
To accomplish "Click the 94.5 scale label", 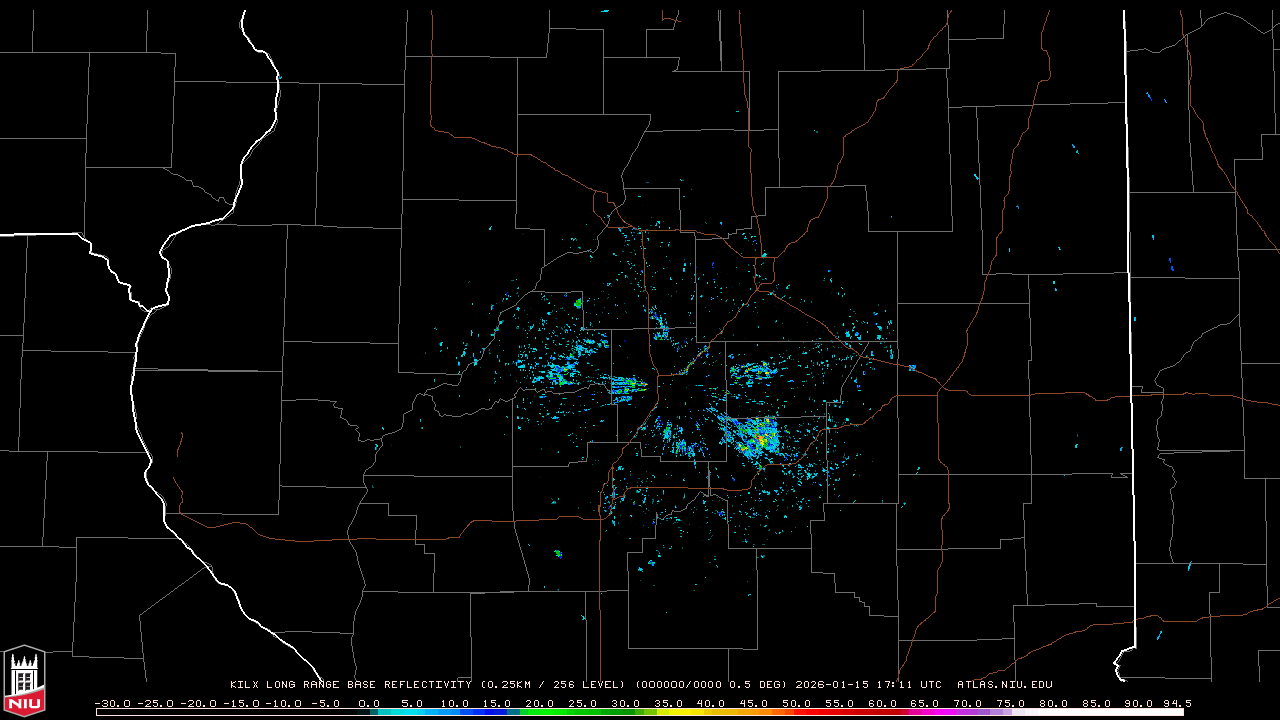I will click(x=1176, y=703).
